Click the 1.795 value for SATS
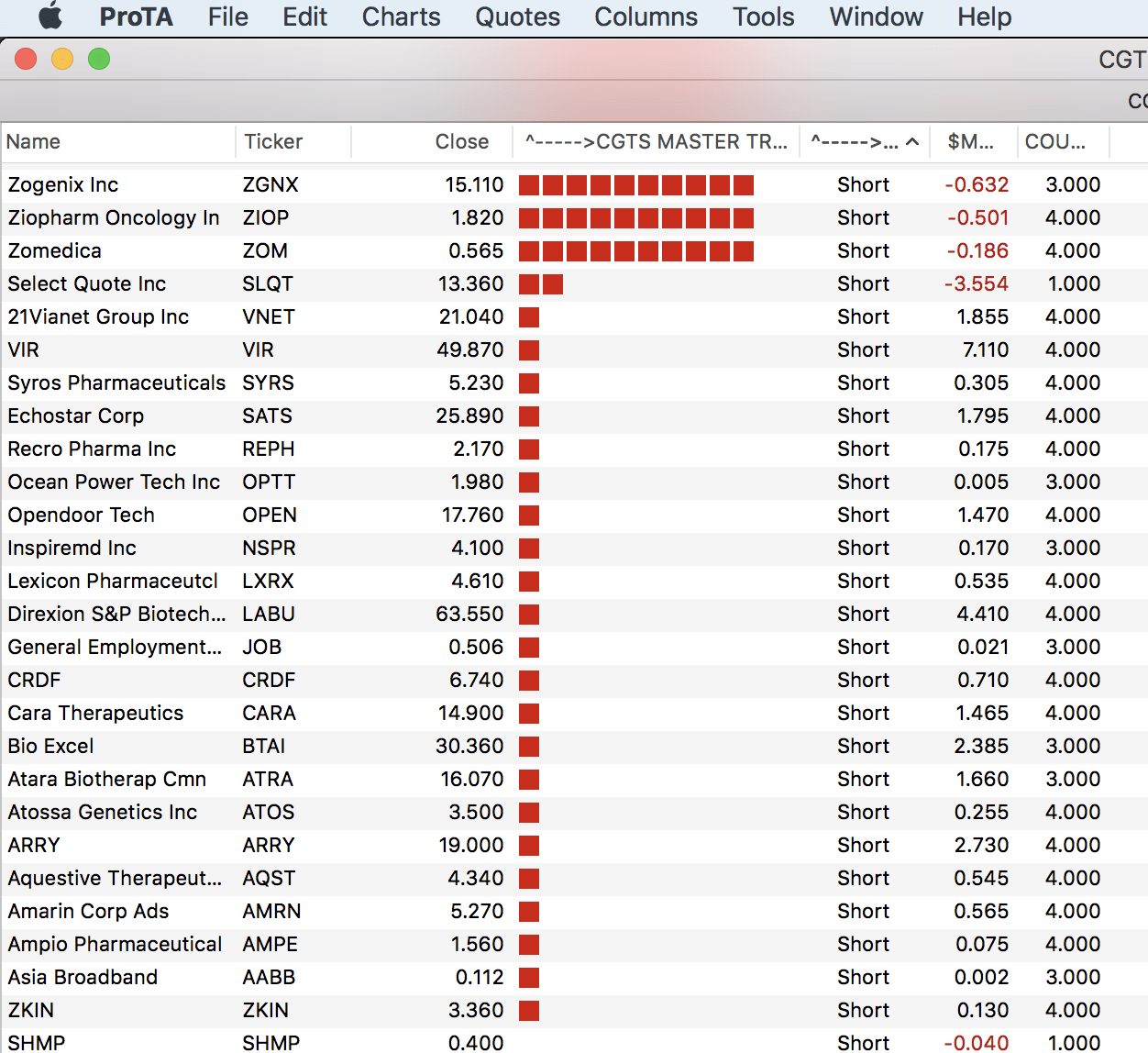Image resolution: width=1148 pixels, height=1053 pixels. pyautogui.click(x=983, y=416)
